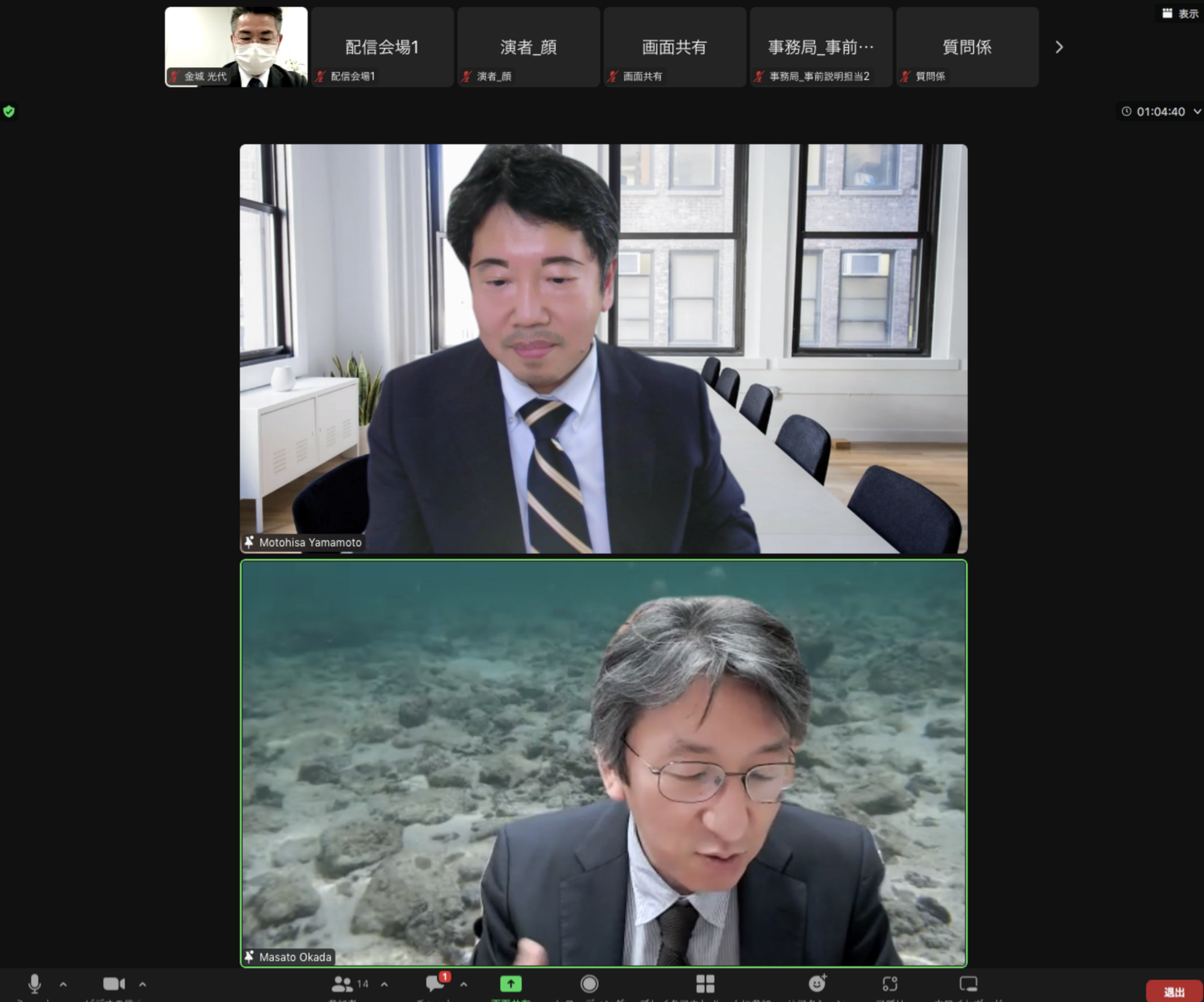Click the red leave meeting button
The width and height of the screenshot is (1204, 1002).
[x=1173, y=991]
